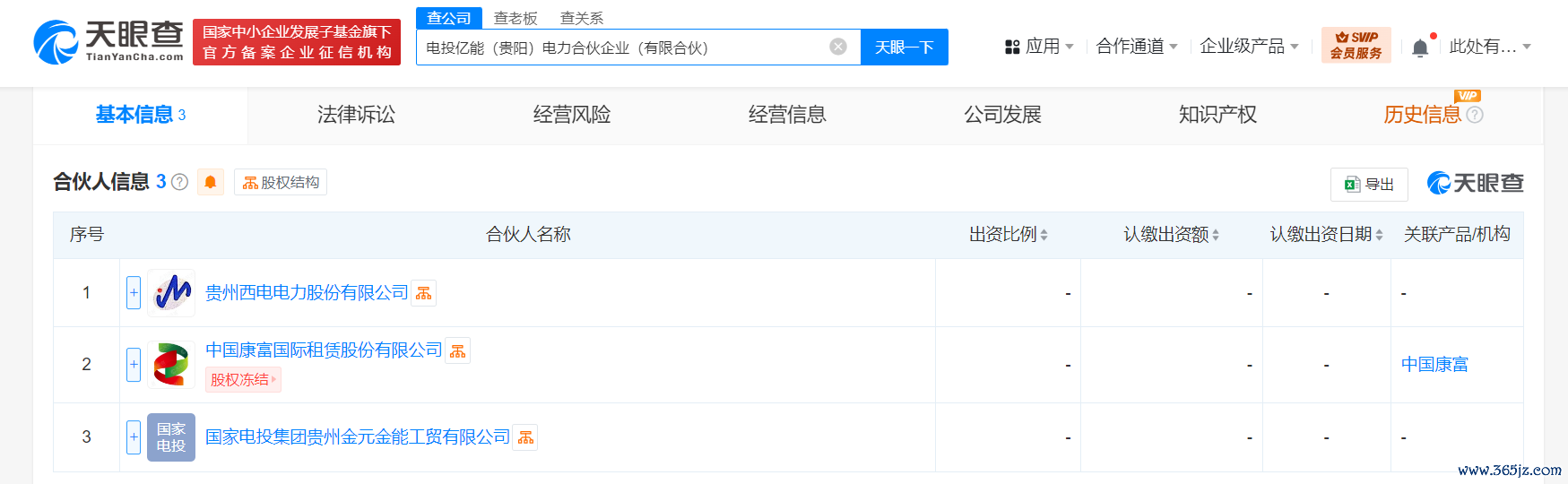This screenshot has width=1568, height=484.
Task: Switch to 历史信息 VIP tab
Action: (x=1422, y=115)
